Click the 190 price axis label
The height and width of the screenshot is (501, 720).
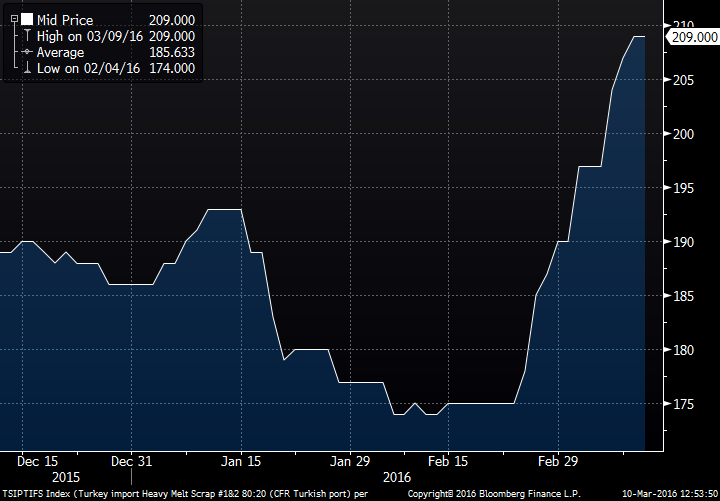683,242
